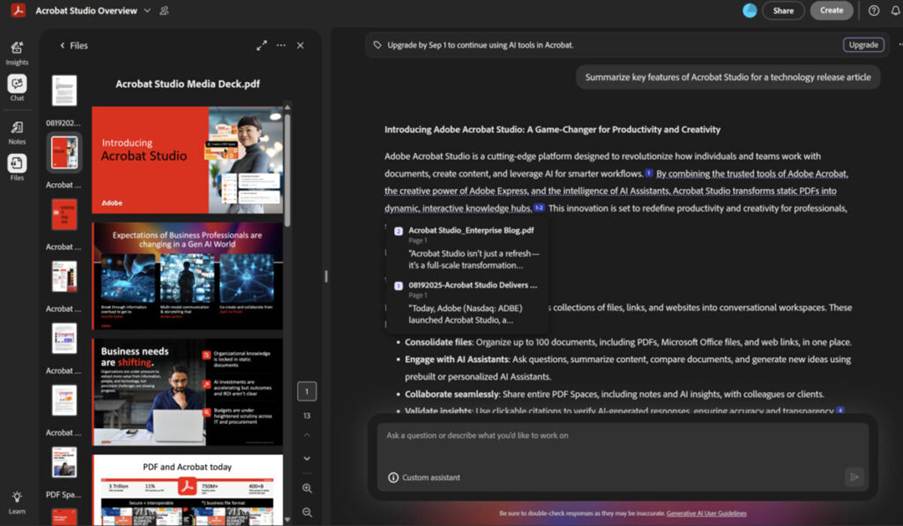Click citation marker after knowledge hubs
The width and height of the screenshot is (903, 526).
click(x=539, y=208)
